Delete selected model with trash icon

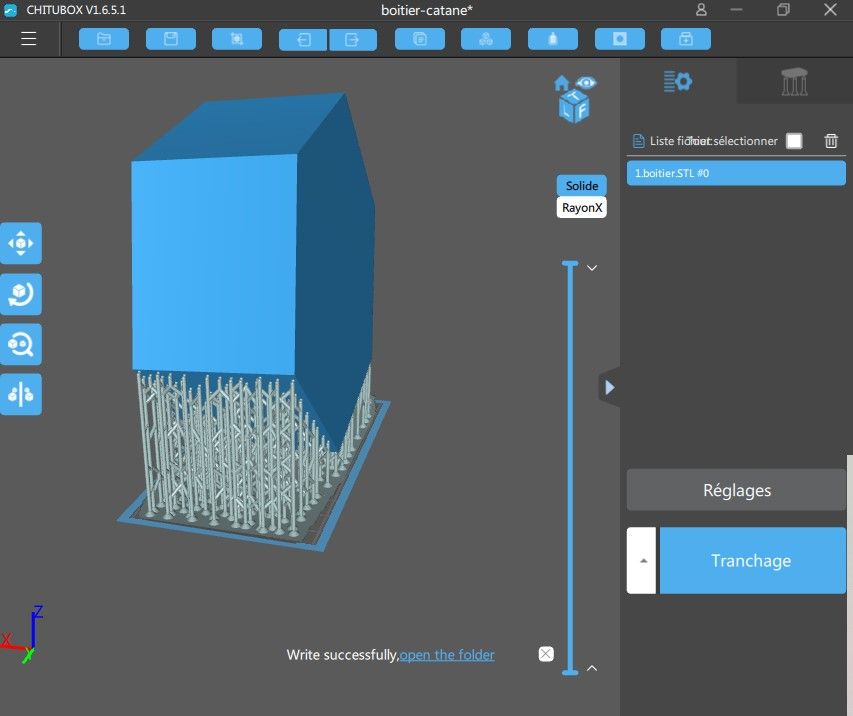click(831, 141)
